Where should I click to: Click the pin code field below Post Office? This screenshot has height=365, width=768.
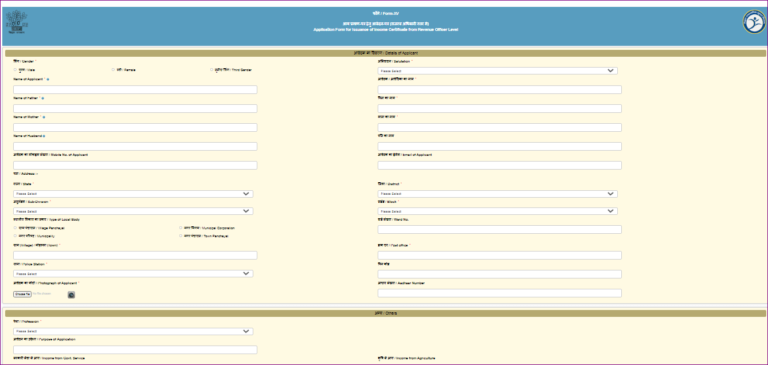pos(500,274)
